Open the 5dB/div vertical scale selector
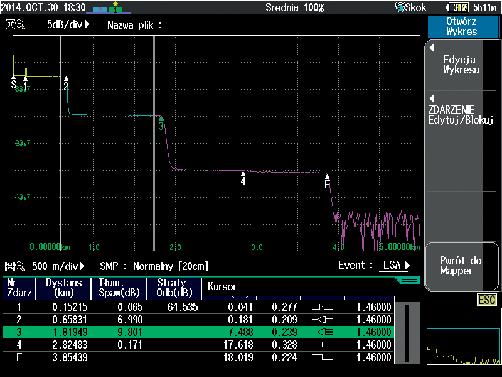This screenshot has height=377, width=502. pyautogui.click(x=68, y=24)
